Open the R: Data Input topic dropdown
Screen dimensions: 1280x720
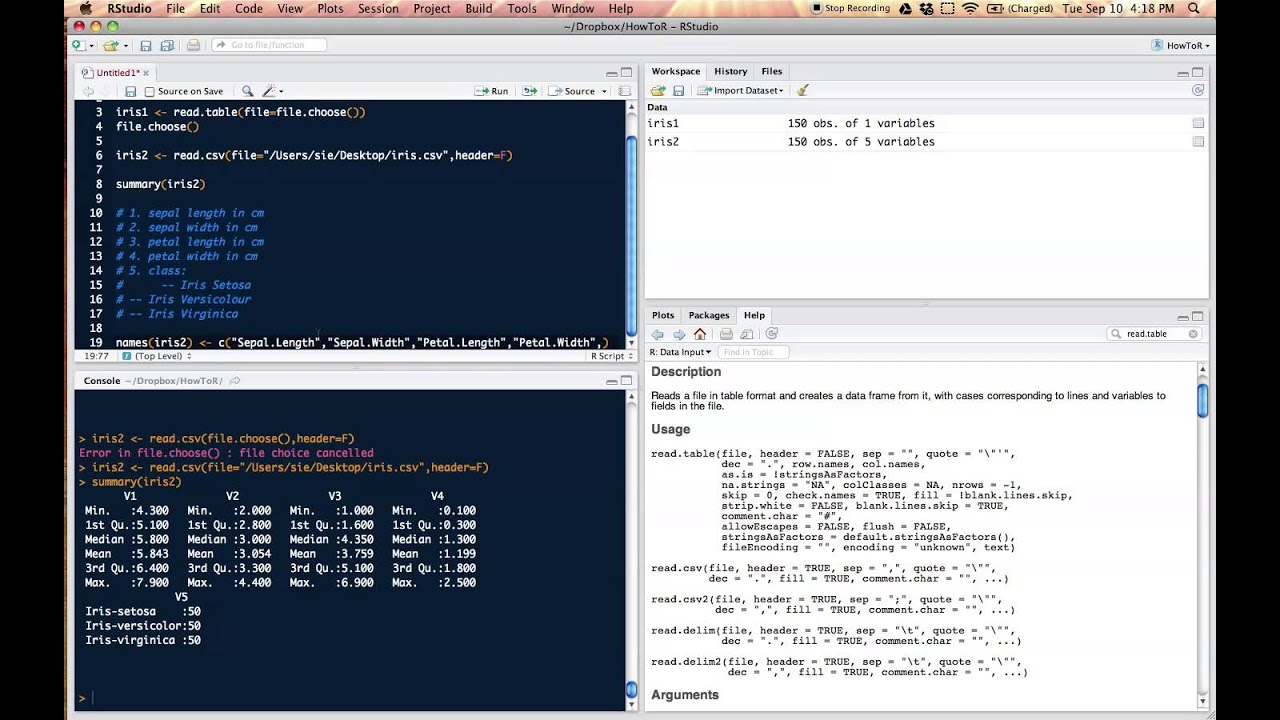680,352
